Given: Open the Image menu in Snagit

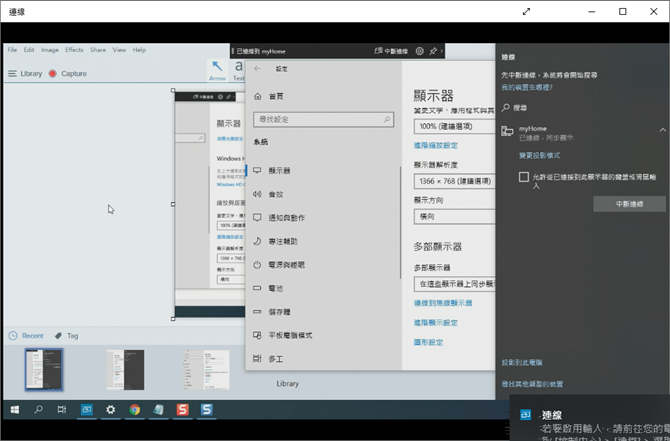Looking at the screenshot, I should tap(50, 50).
